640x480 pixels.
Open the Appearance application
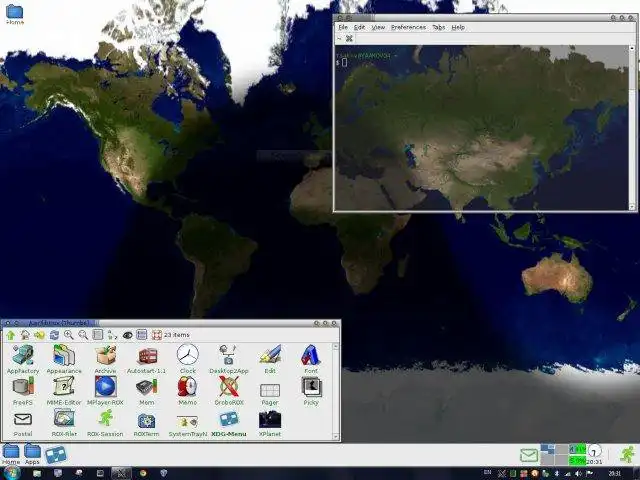pos(64,359)
